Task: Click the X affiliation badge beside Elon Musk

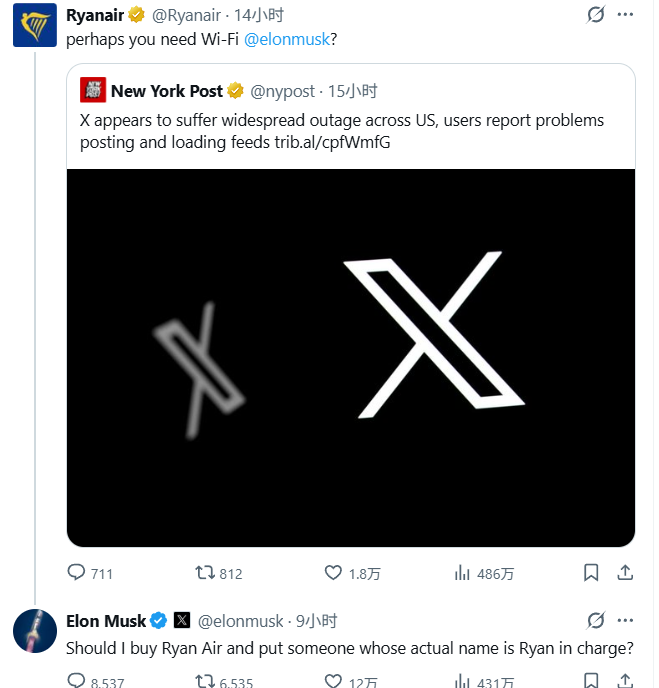Action: 182,621
